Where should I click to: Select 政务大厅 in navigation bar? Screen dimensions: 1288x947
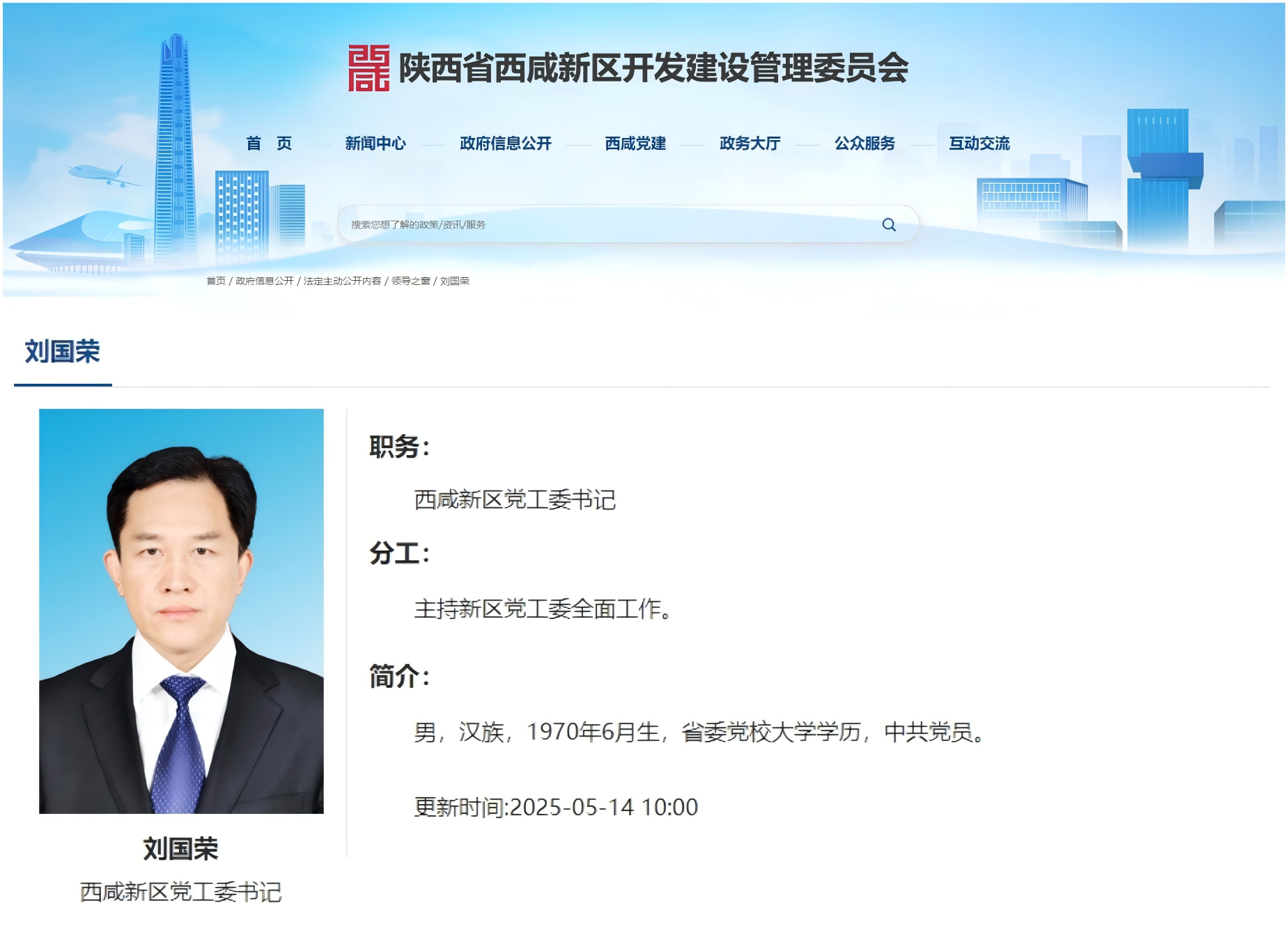(750, 144)
